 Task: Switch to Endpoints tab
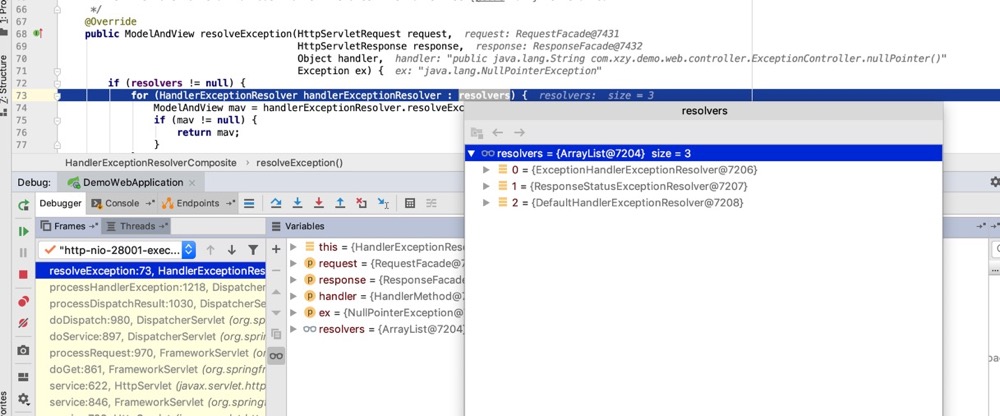(198, 204)
